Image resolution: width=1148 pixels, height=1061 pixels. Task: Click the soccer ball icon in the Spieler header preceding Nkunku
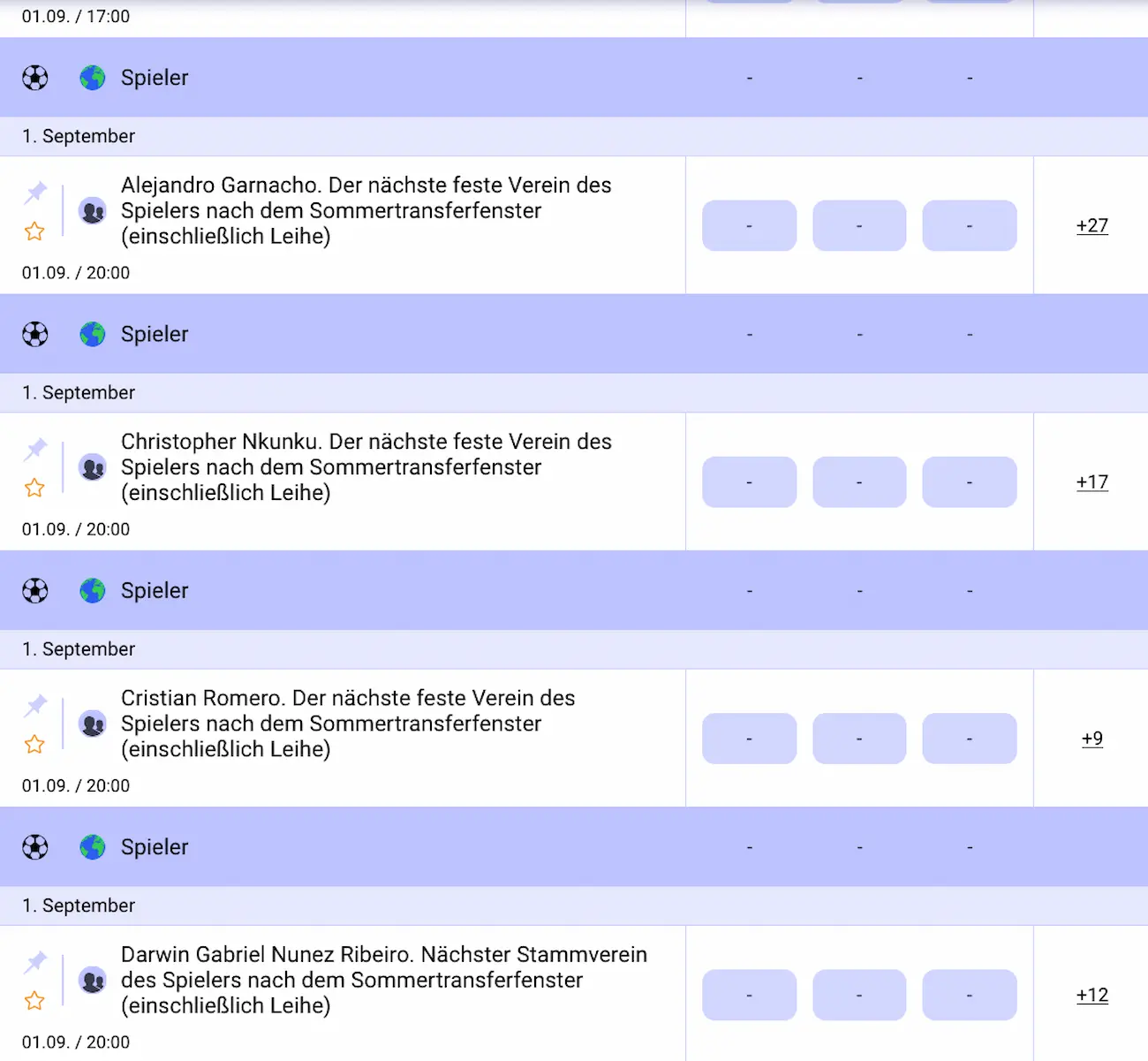tap(35, 334)
